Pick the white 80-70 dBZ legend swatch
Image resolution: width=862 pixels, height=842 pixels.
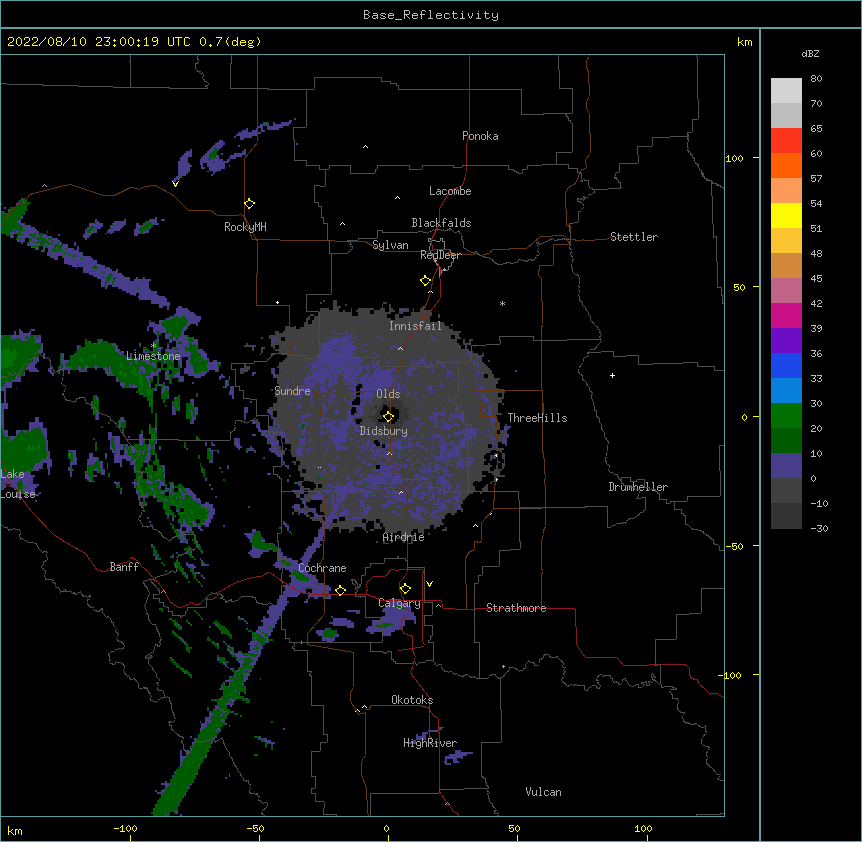coord(786,91)
